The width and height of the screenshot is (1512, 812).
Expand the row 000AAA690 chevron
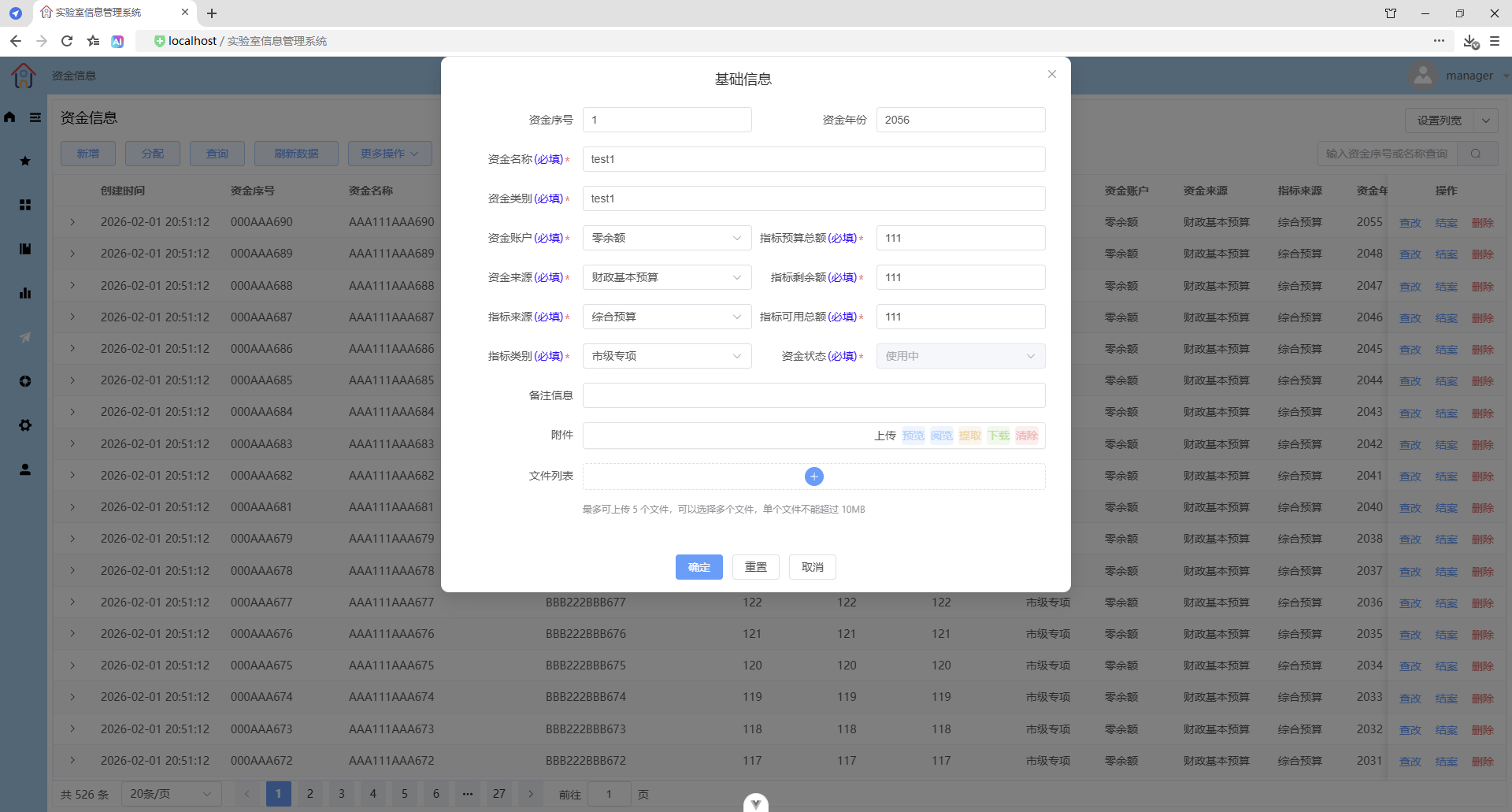[72, 222]
